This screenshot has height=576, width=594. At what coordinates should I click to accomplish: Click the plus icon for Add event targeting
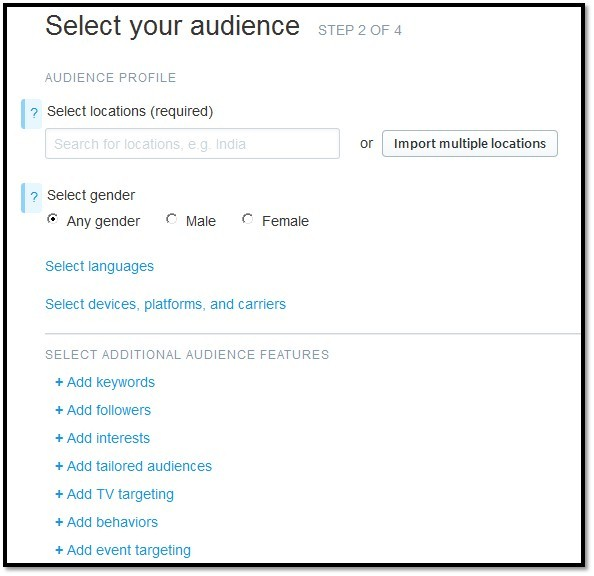tap(59, 550)
